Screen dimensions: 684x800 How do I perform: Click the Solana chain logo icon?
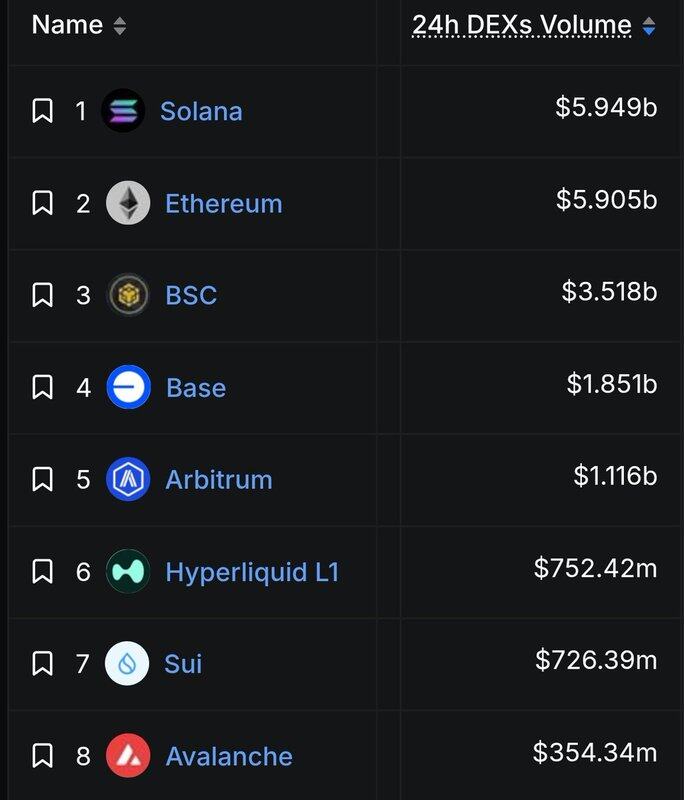123,111
